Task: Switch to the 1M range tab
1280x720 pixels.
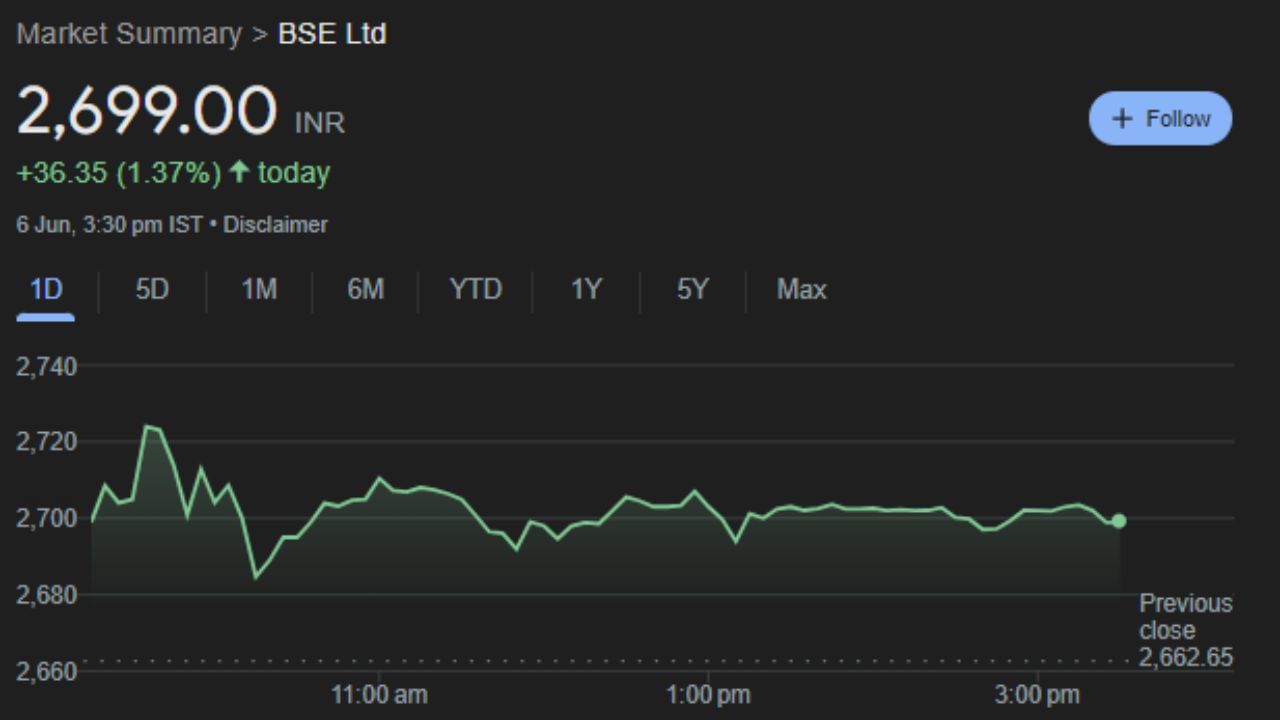Action: tap(259, 290)
